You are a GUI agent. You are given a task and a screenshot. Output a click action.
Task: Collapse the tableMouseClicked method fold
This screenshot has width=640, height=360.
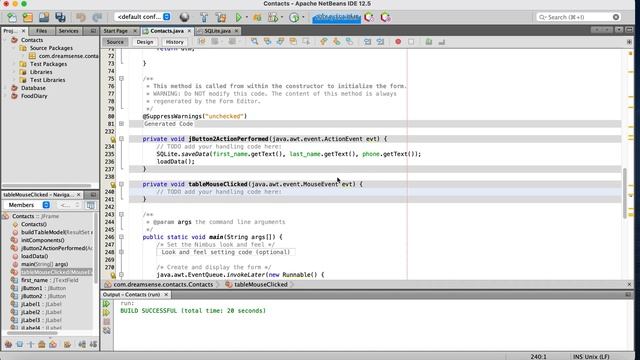click(x=121, y=184)
